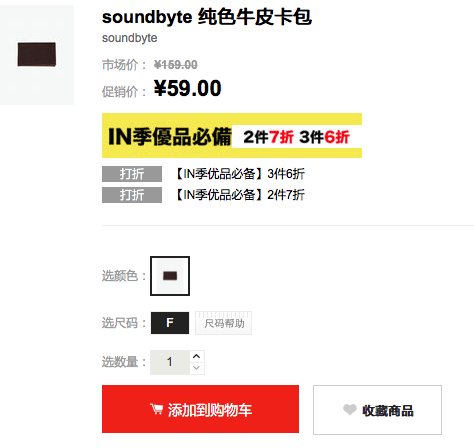Click the ¥59.00 promotional price
474x448 pixels.
[x=187, y=88]
